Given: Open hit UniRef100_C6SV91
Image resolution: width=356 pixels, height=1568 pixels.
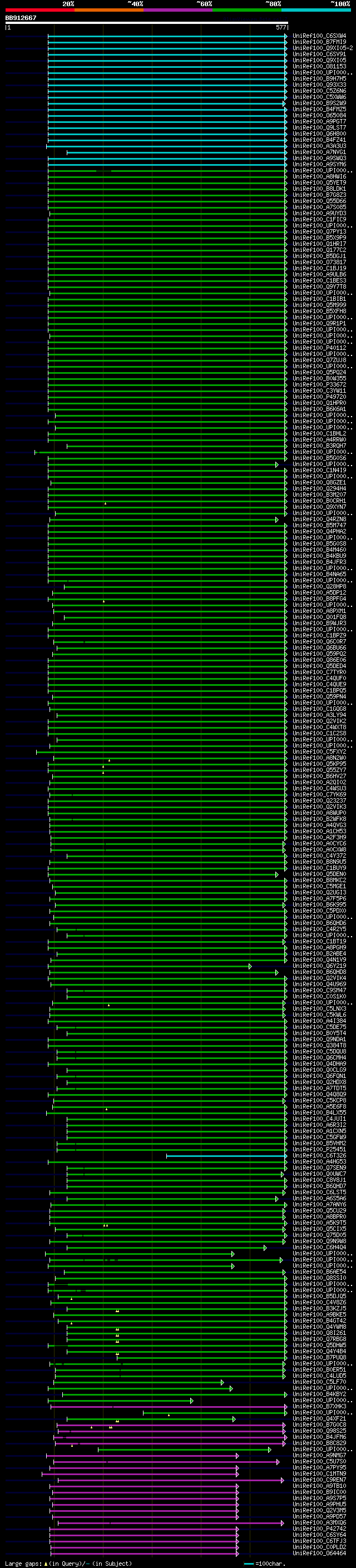Looking at the screenshot, I should pyautogui.click(x=319, y=54).
